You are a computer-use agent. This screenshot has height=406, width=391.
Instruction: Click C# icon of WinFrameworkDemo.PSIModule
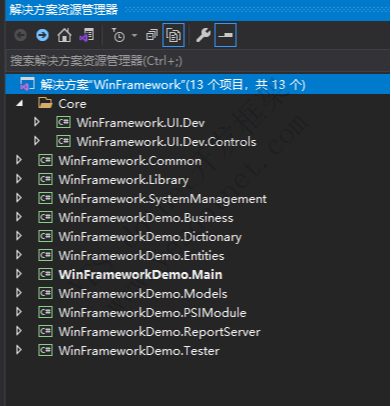tap(45, 312)
